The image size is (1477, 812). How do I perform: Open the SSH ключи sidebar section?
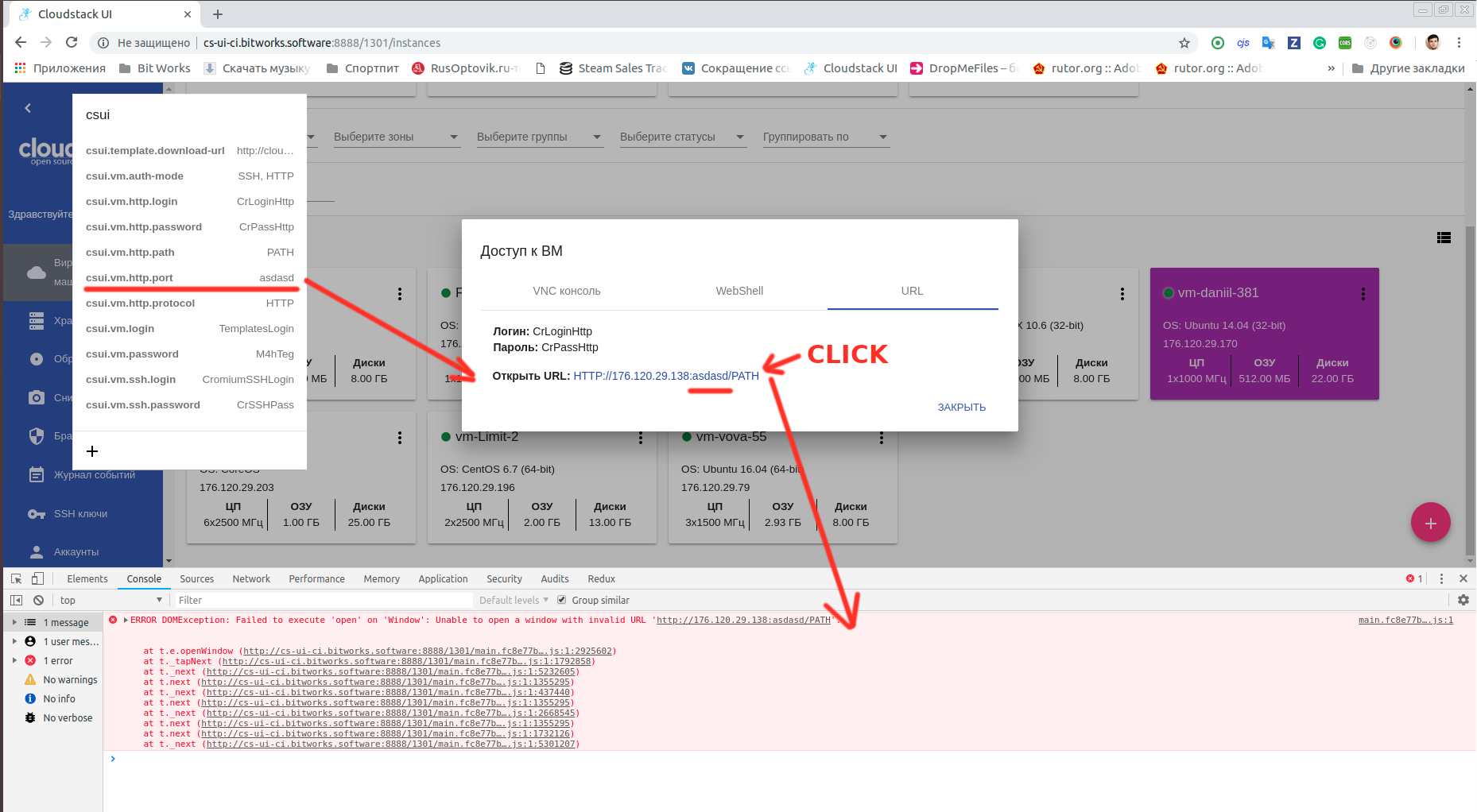[x=79, y=513]
